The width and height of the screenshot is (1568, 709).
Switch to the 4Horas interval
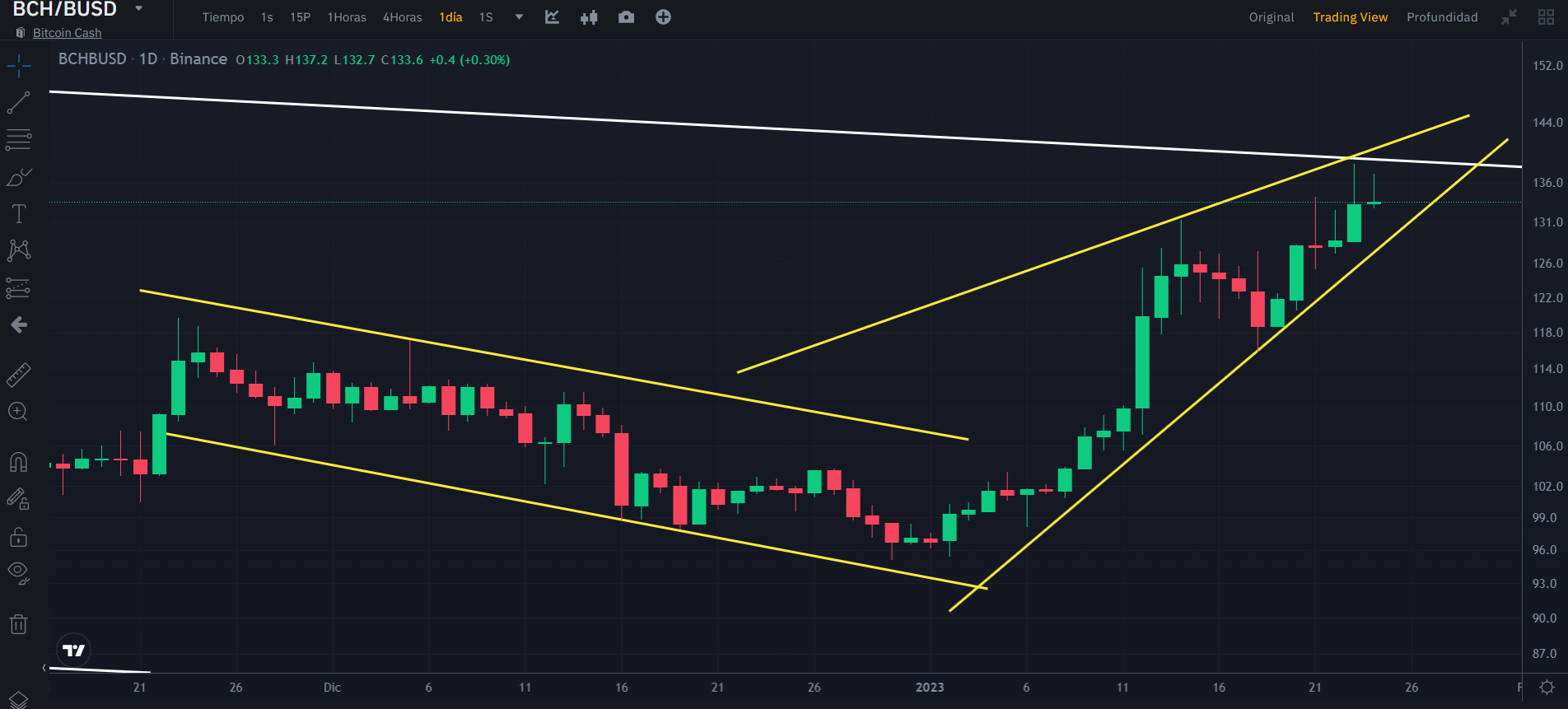point(402,17)
